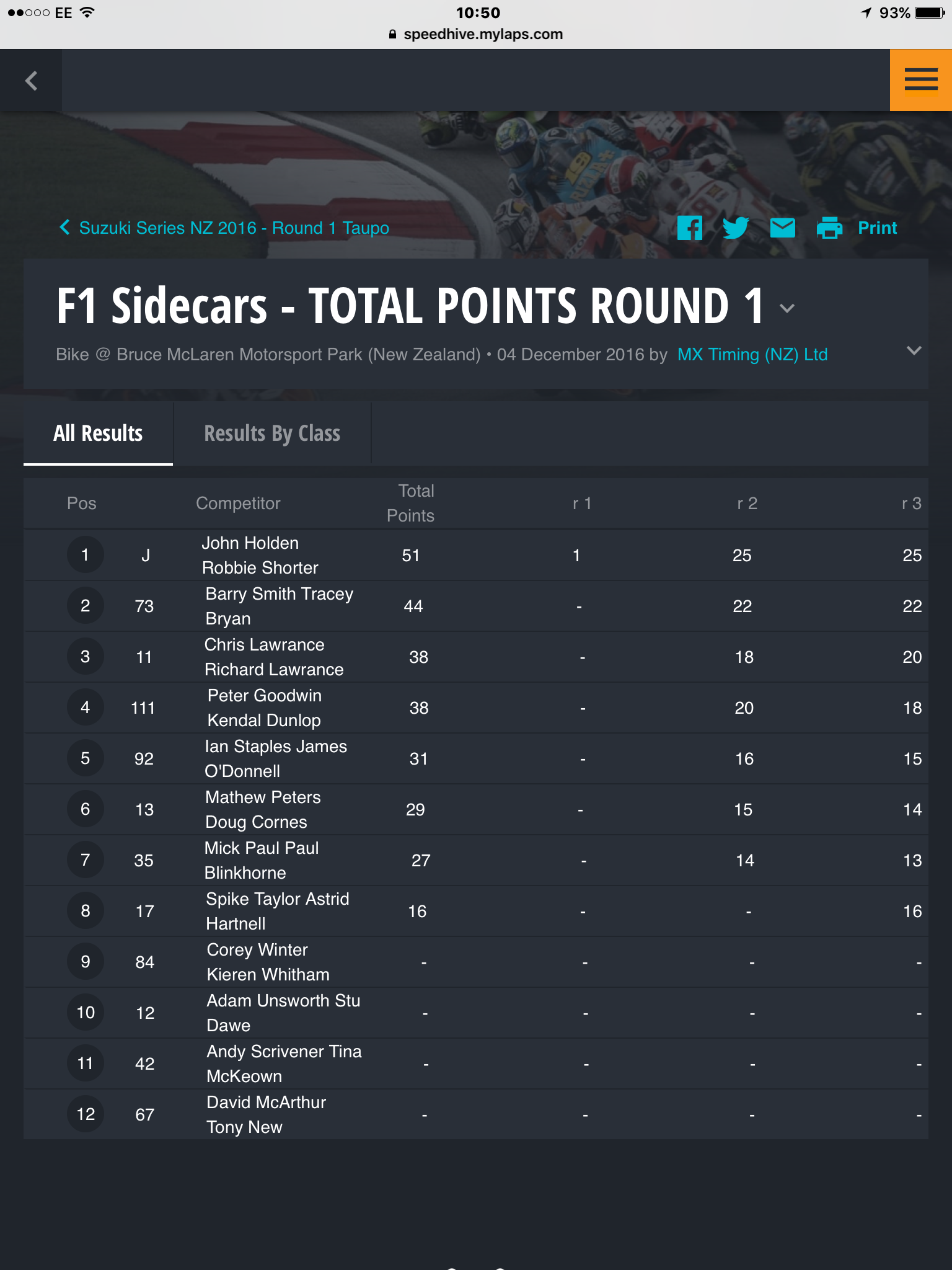Image resolution: width=952 pixels, height=1270 pixels.
Task: Click the lock icon beside the URL
Action: click(x=392, y=34)
